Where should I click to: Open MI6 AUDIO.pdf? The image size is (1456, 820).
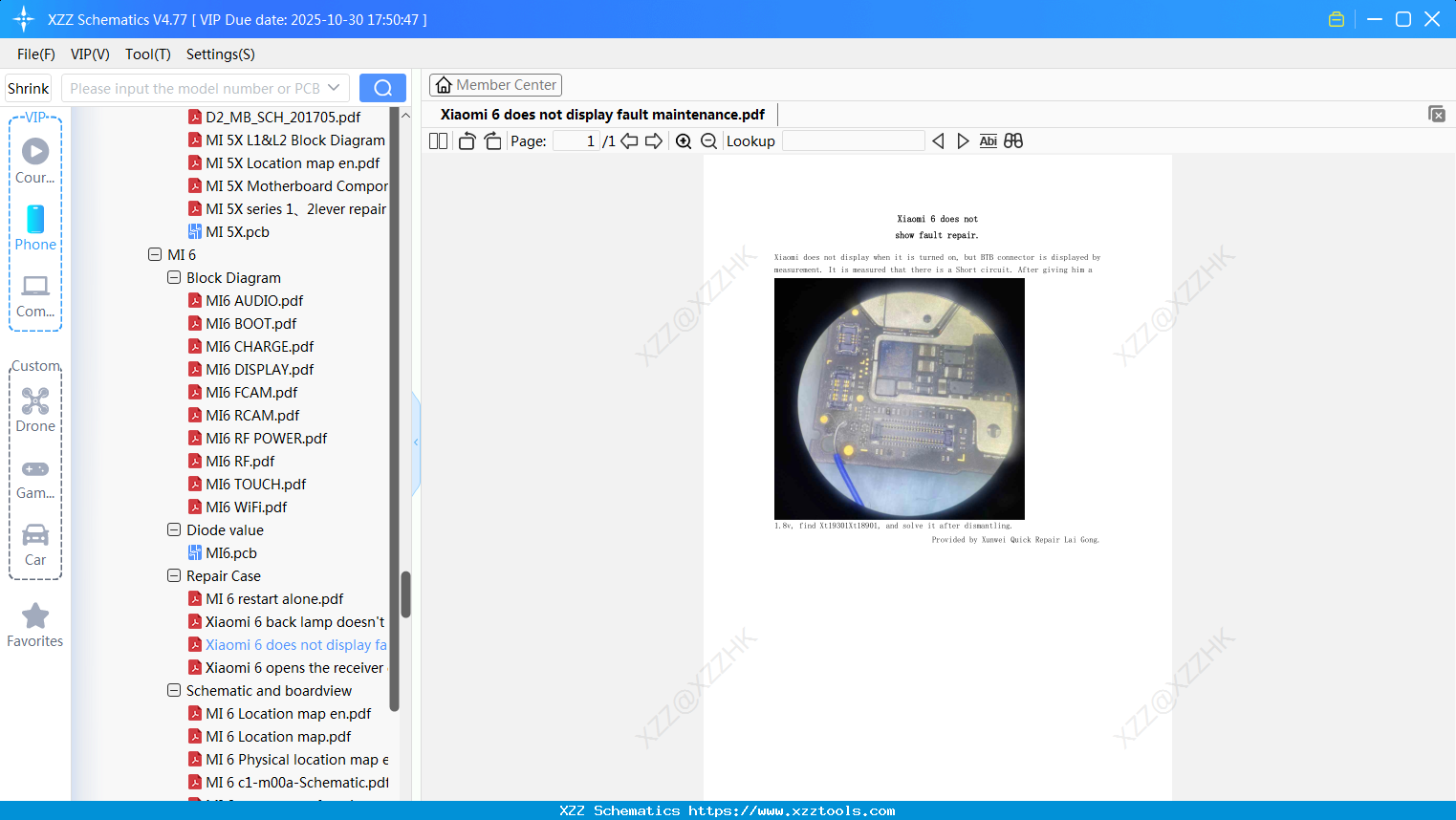tap(254, 301)
